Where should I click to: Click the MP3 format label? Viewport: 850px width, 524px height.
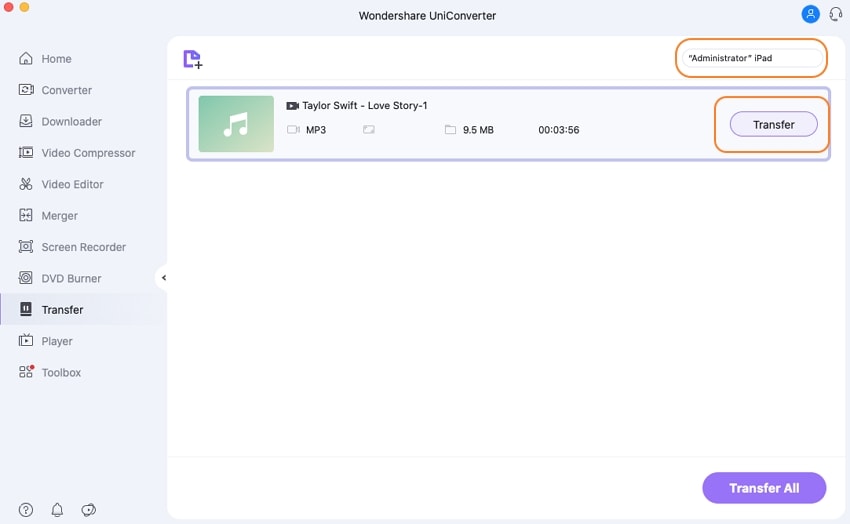316,130
